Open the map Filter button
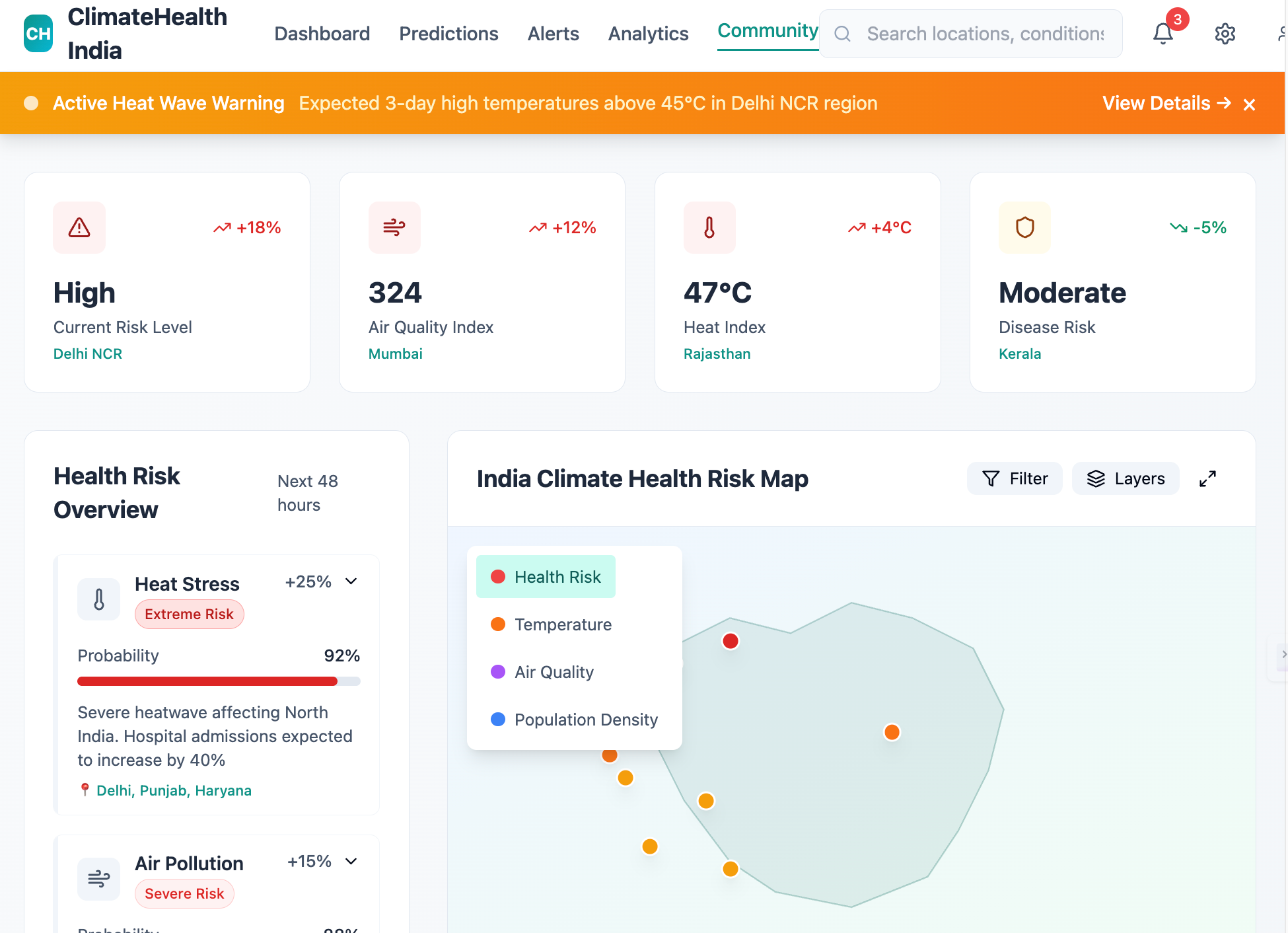Screen dimensions: 1288x933 pyautogui.click(x=1015, y=478)
